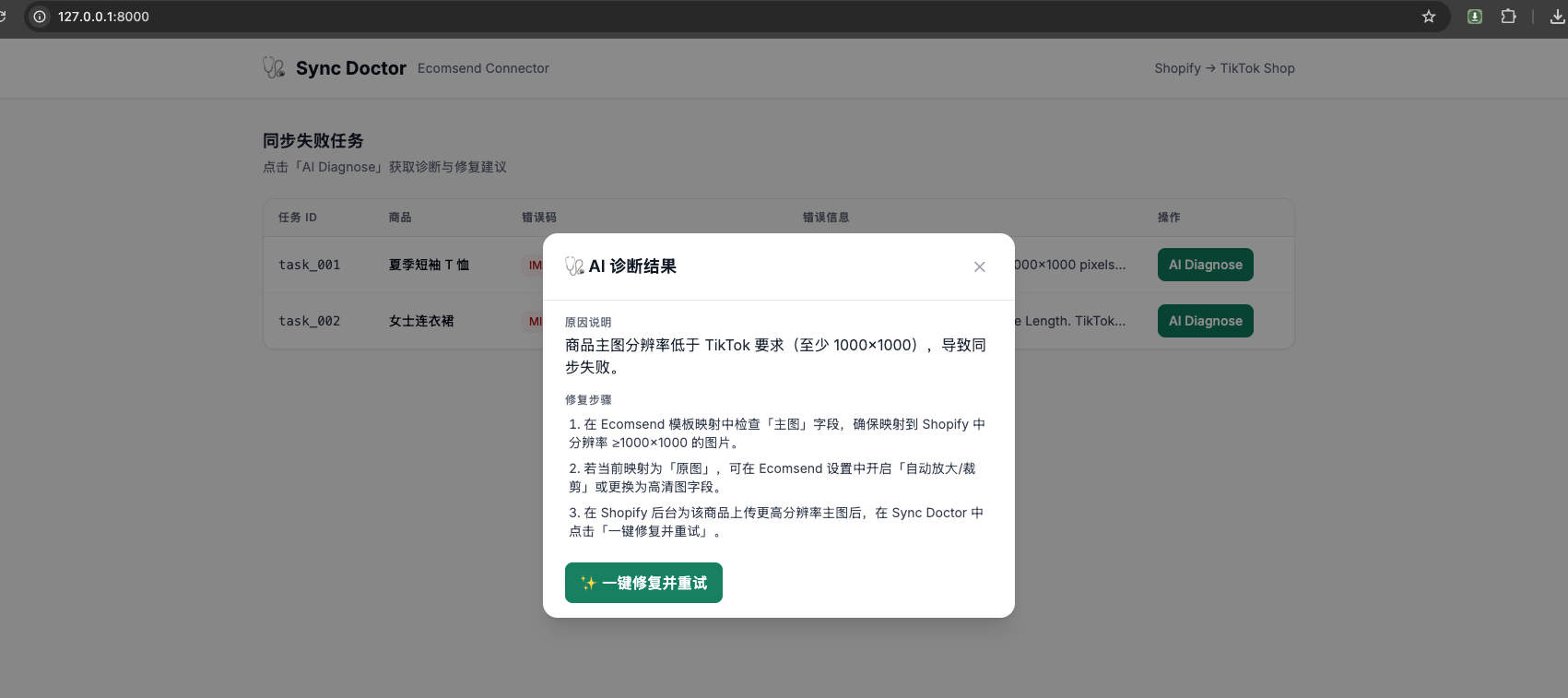
Task: Open the browser extensions puzzle icon
Action: (x=1508, y=17)
